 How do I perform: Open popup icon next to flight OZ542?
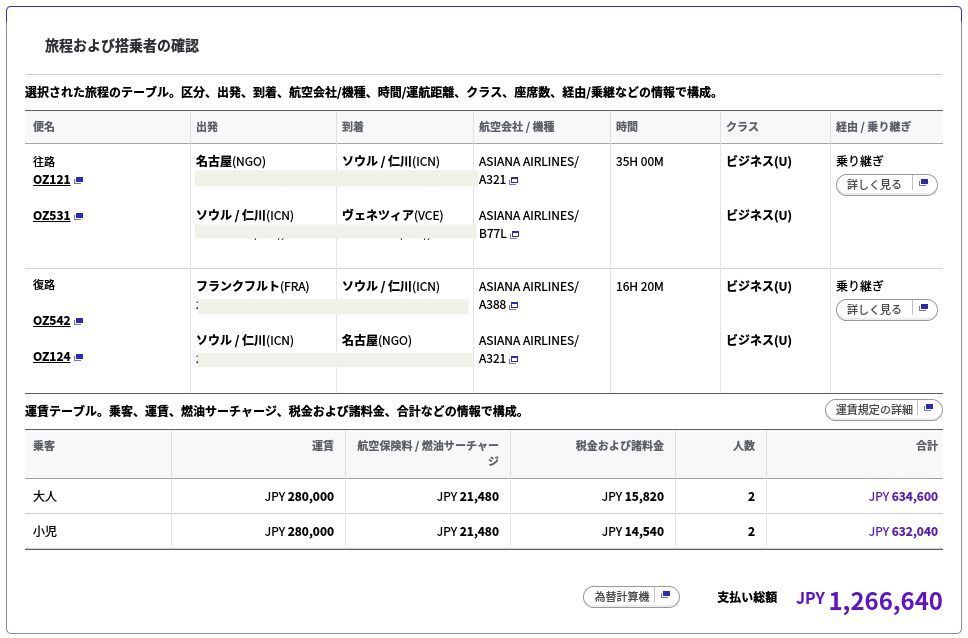click(79, 322)
